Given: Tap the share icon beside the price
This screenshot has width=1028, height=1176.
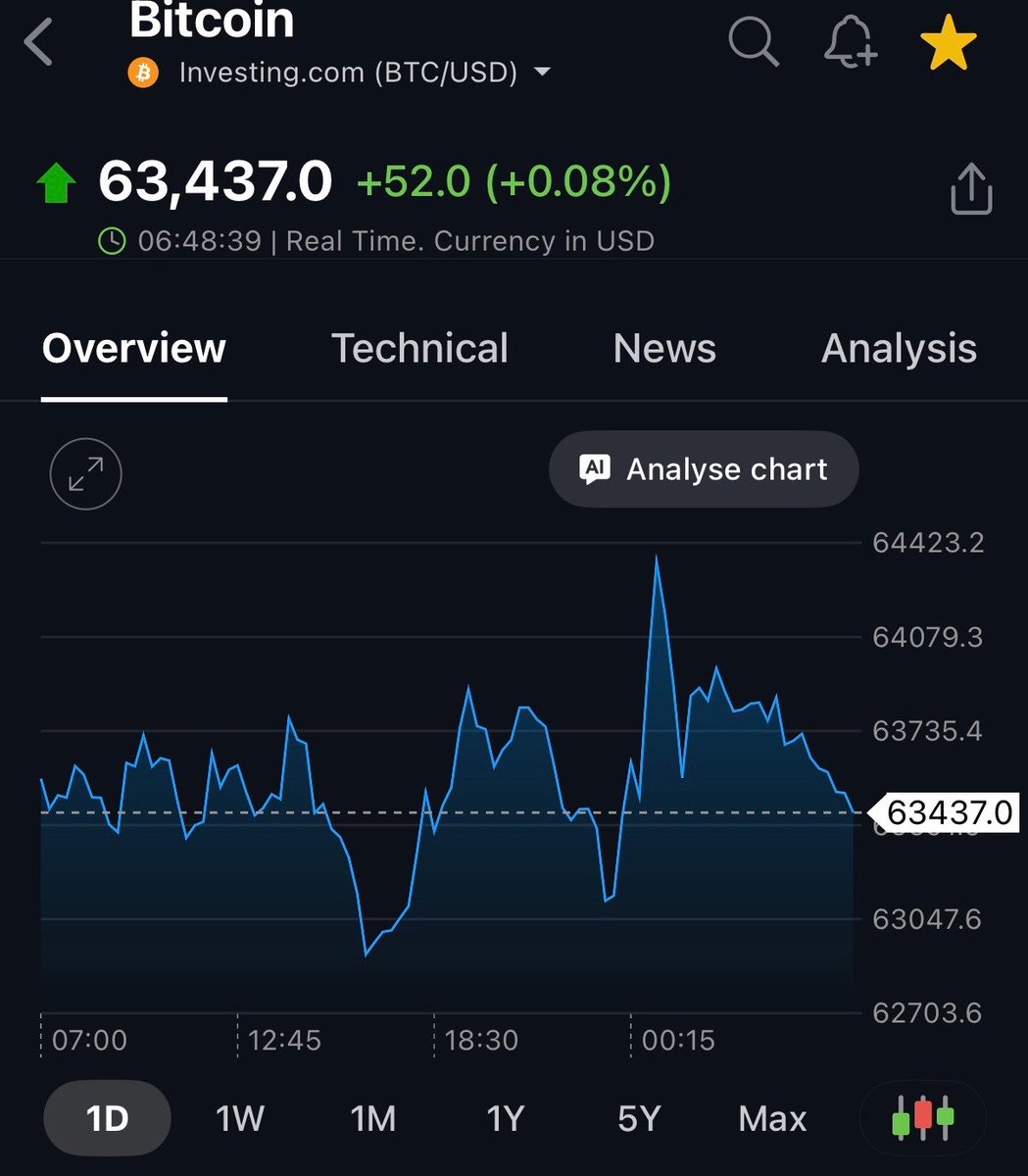Looking at the screenshot, I should 971,188.
